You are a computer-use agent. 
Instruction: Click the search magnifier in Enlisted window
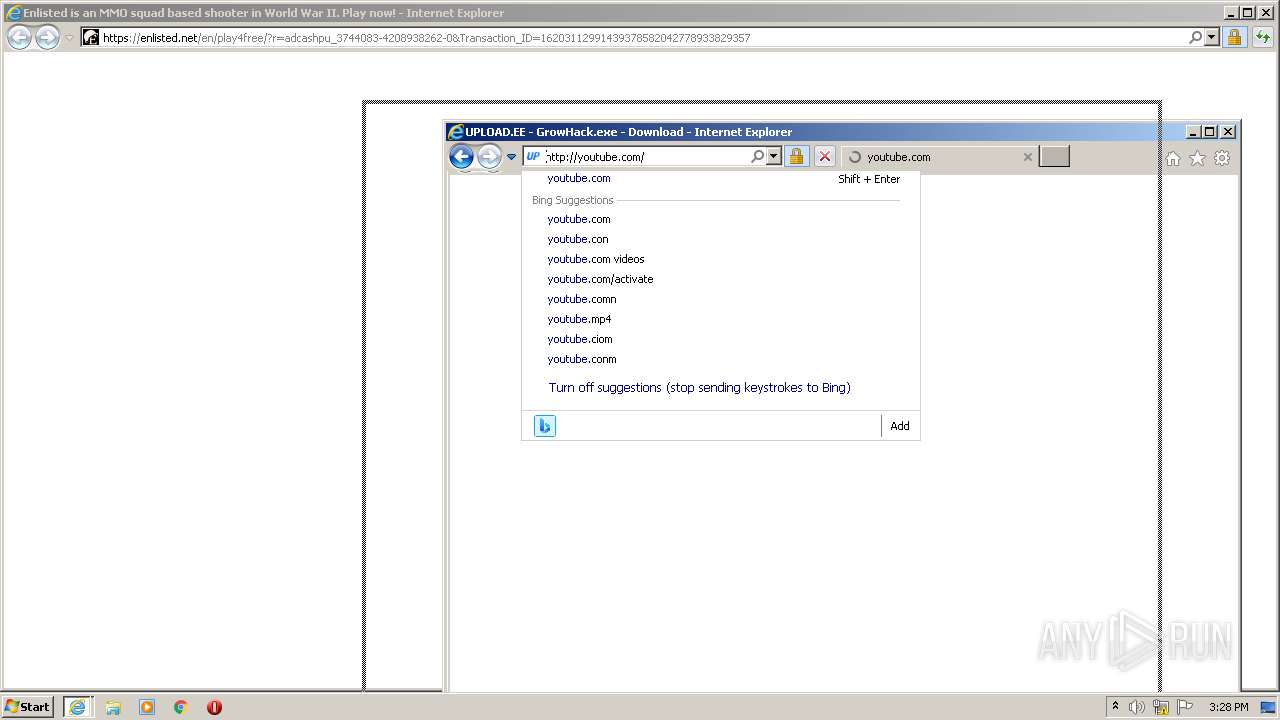click(x=1195, y=37)
